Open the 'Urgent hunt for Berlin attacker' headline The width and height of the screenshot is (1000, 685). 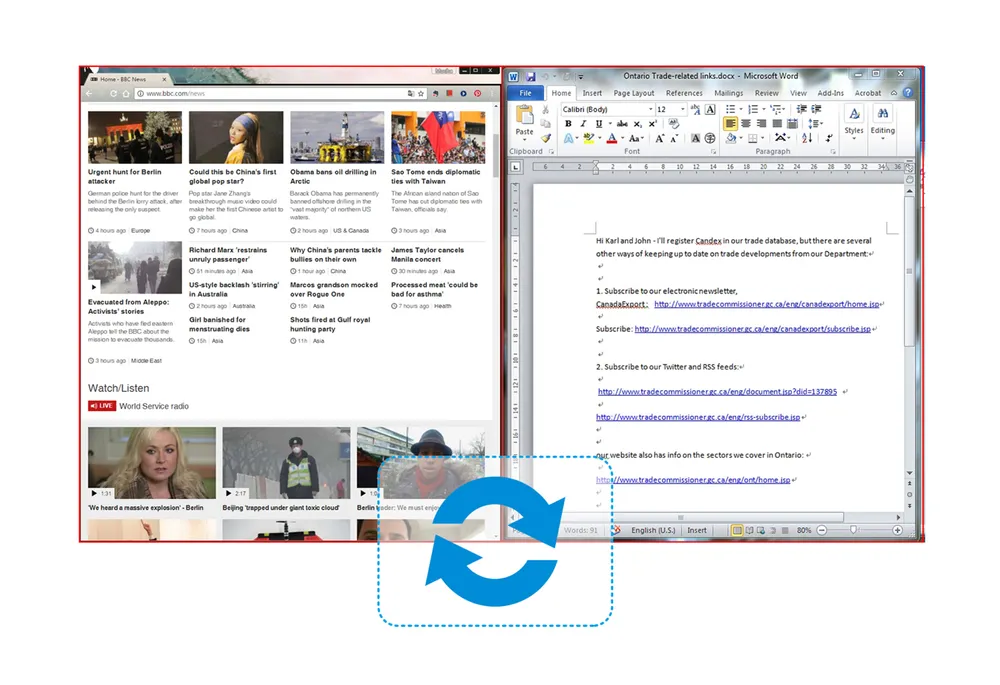125,177
